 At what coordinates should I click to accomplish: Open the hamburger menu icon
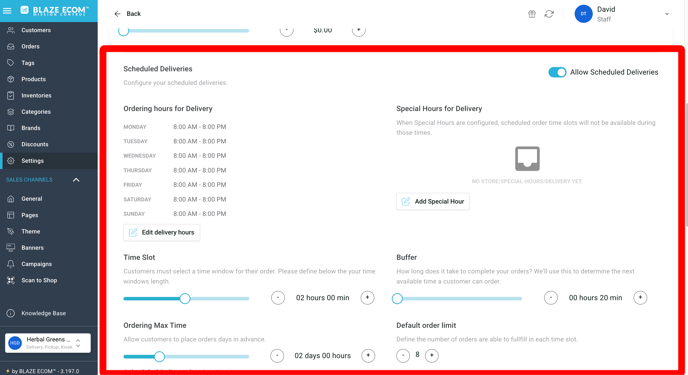(7, 11)
